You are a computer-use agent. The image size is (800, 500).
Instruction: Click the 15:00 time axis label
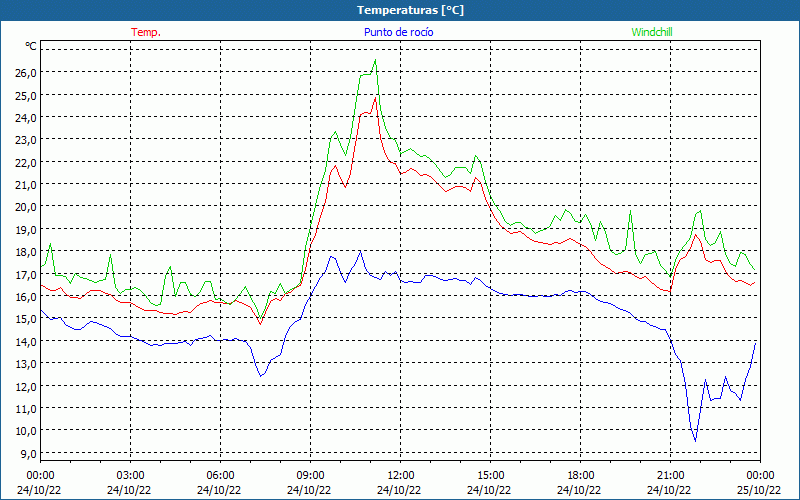coord(490,475)
